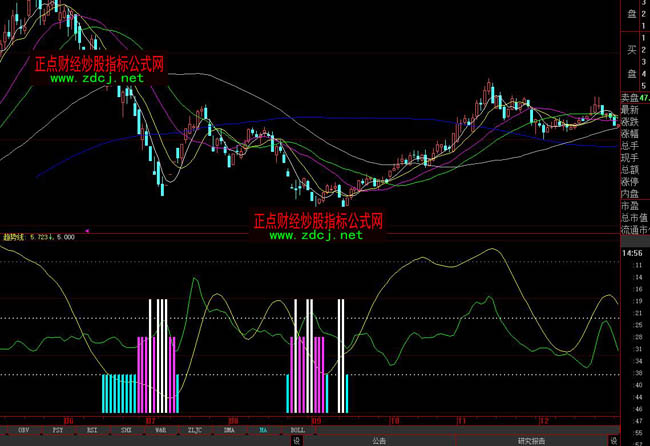Click the 趋势线 indicator label
This screenshot has height=446, width=650.
coord(15,236)
